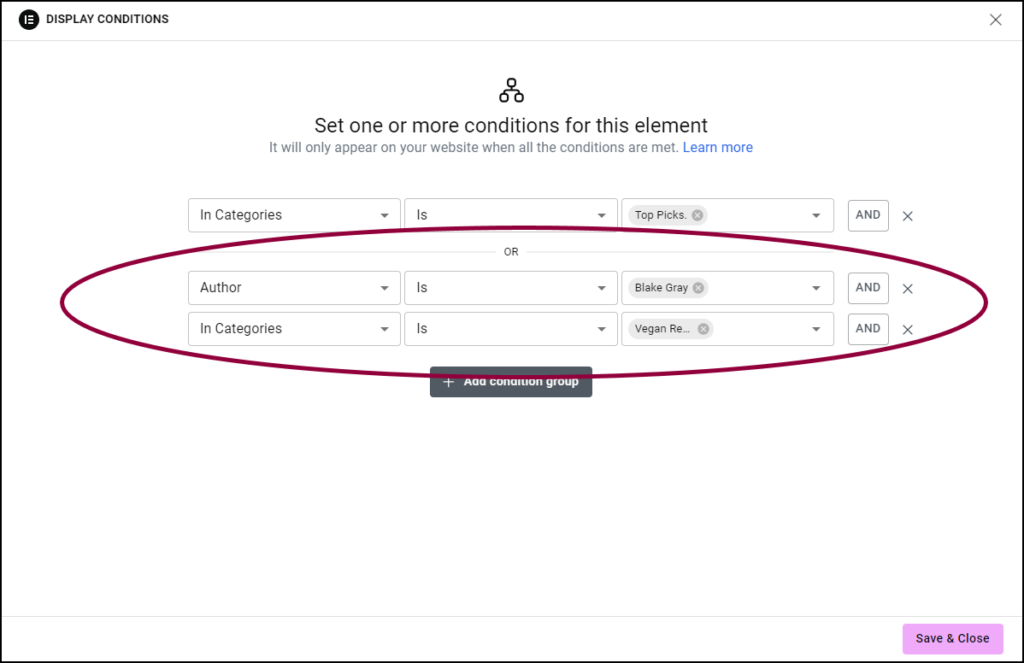Delete the Vegan category condition row
Screen dimensions: 1024x663
pyautogui.click(x=908, y=330)
